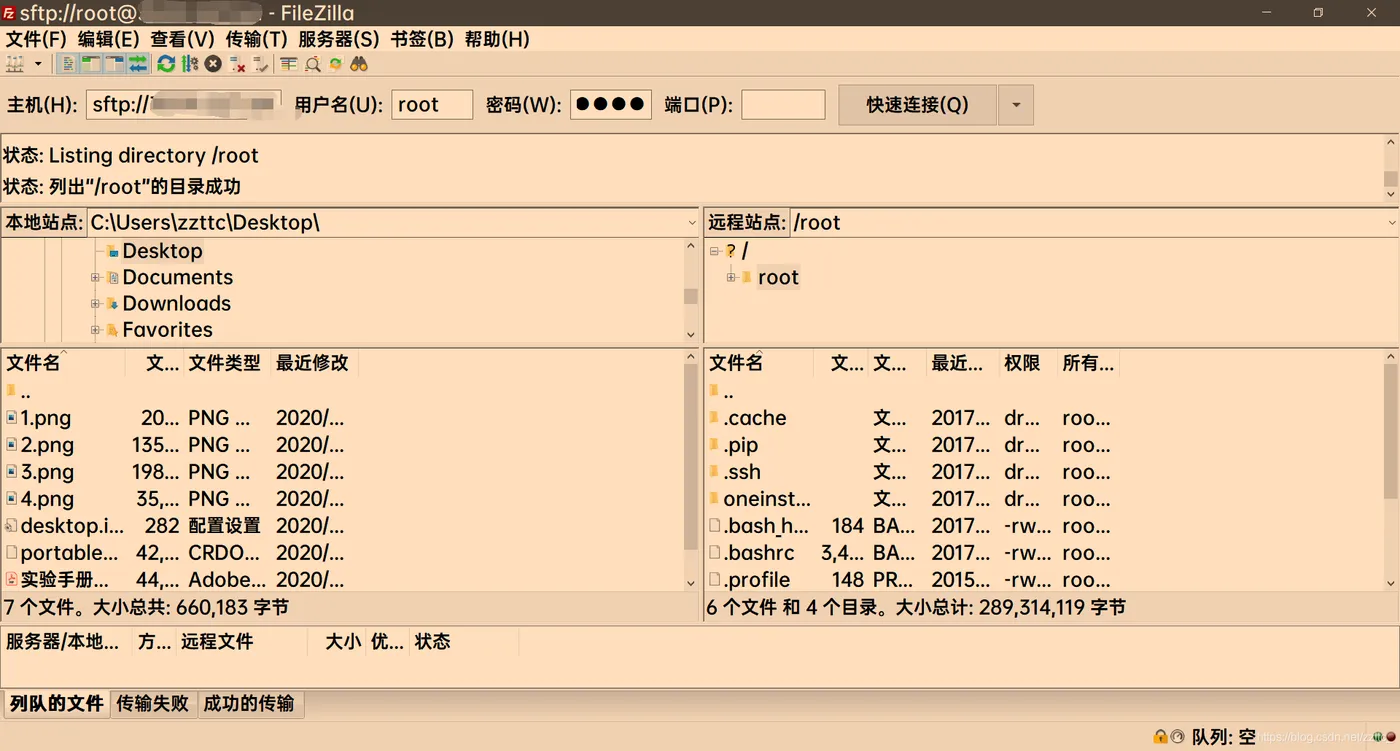This screenshot has width=1400, height=751.
Task: Click the 快速连接(Q) button
Action: pos(917,105)
